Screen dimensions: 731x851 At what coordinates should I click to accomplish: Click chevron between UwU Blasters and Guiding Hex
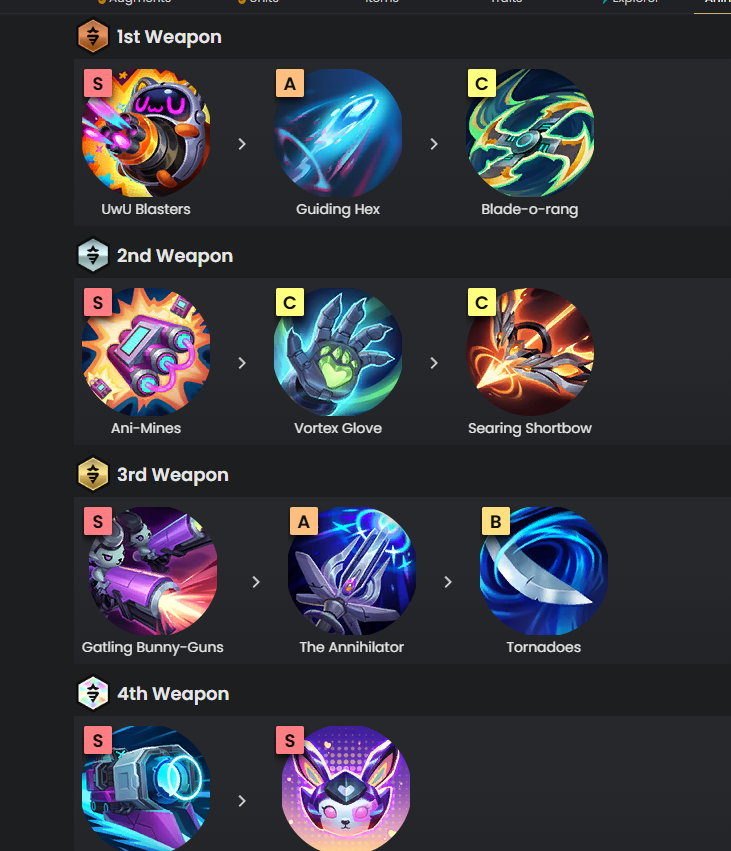pos(242,144)
